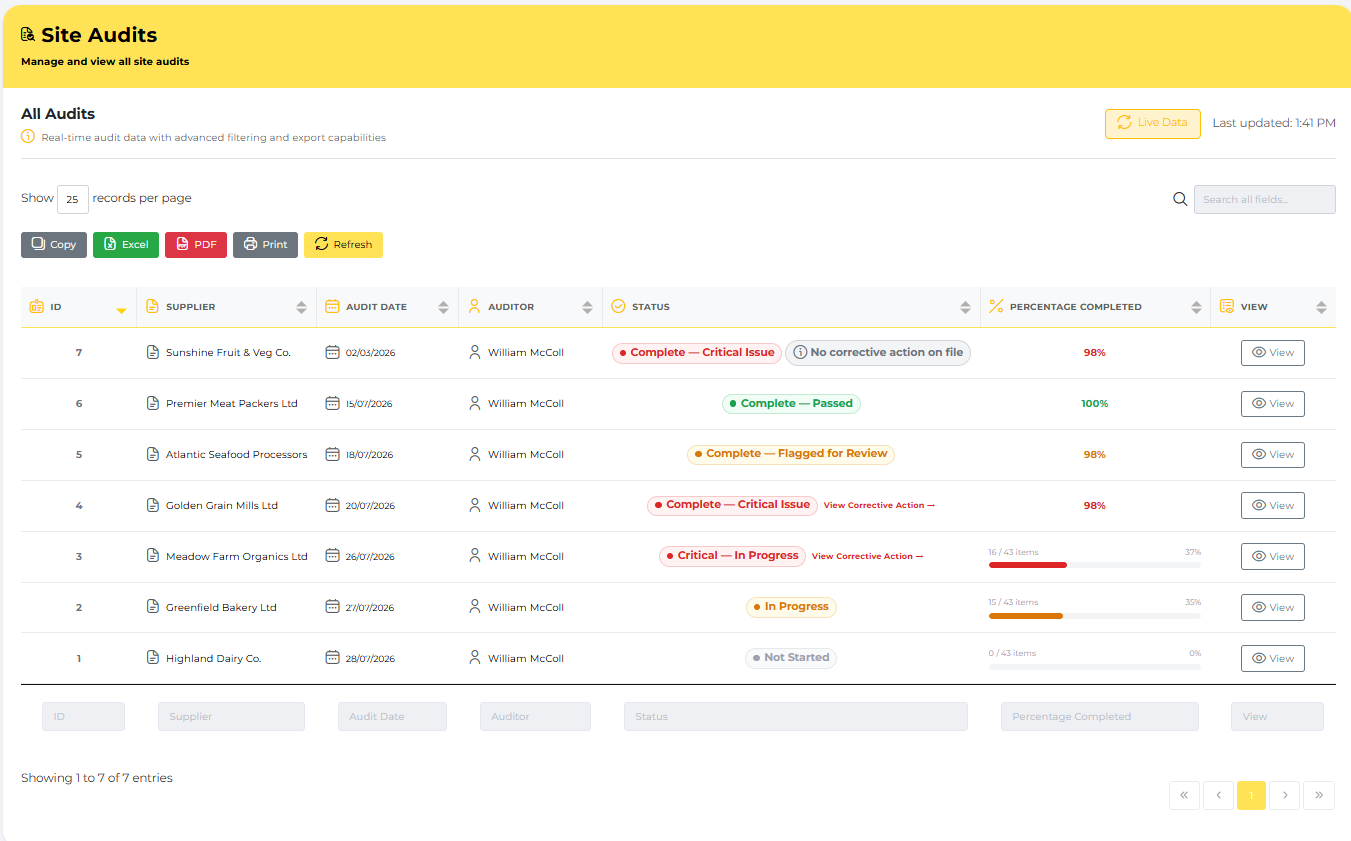Click the calendar icon next to 18/07/2026

(333, 454)
